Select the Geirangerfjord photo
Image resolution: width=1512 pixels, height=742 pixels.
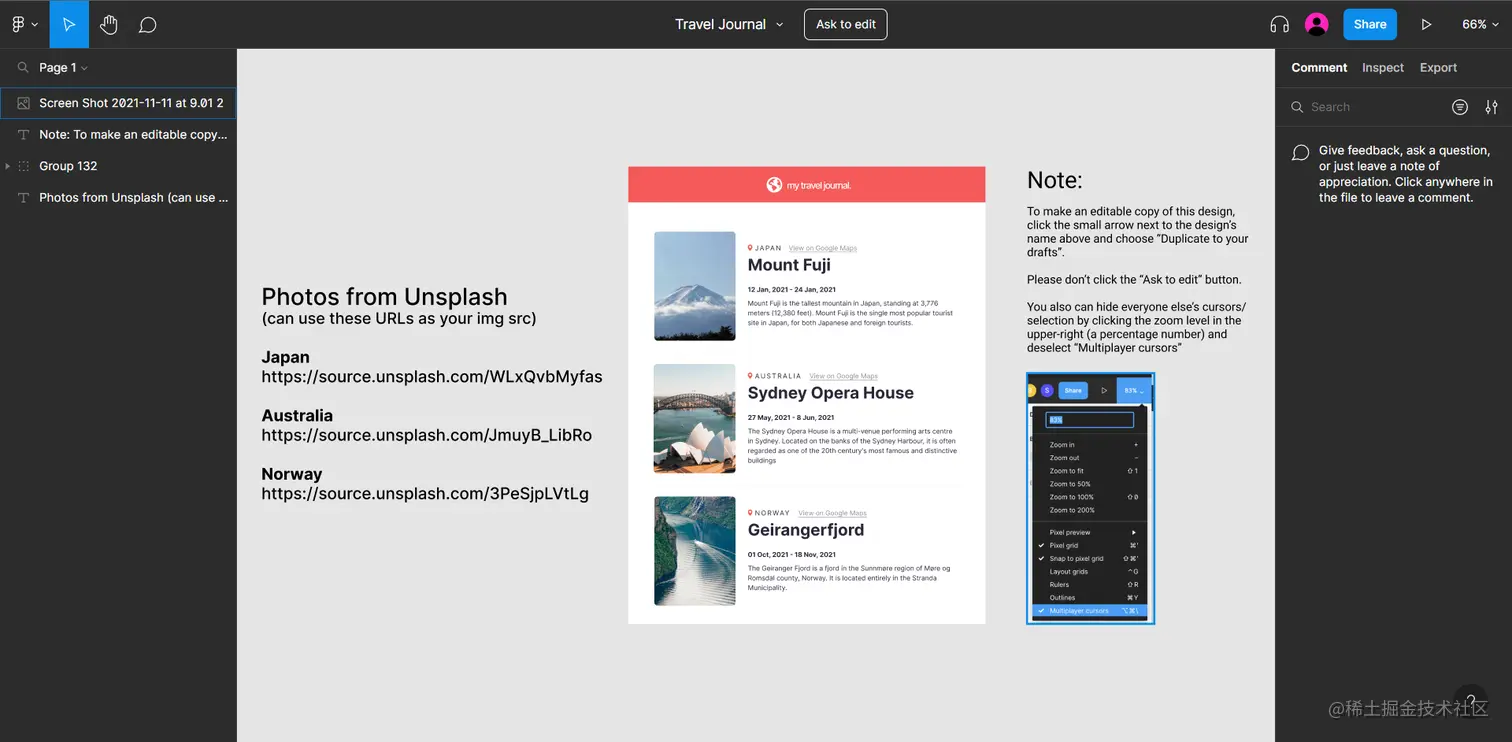(695, 551)
